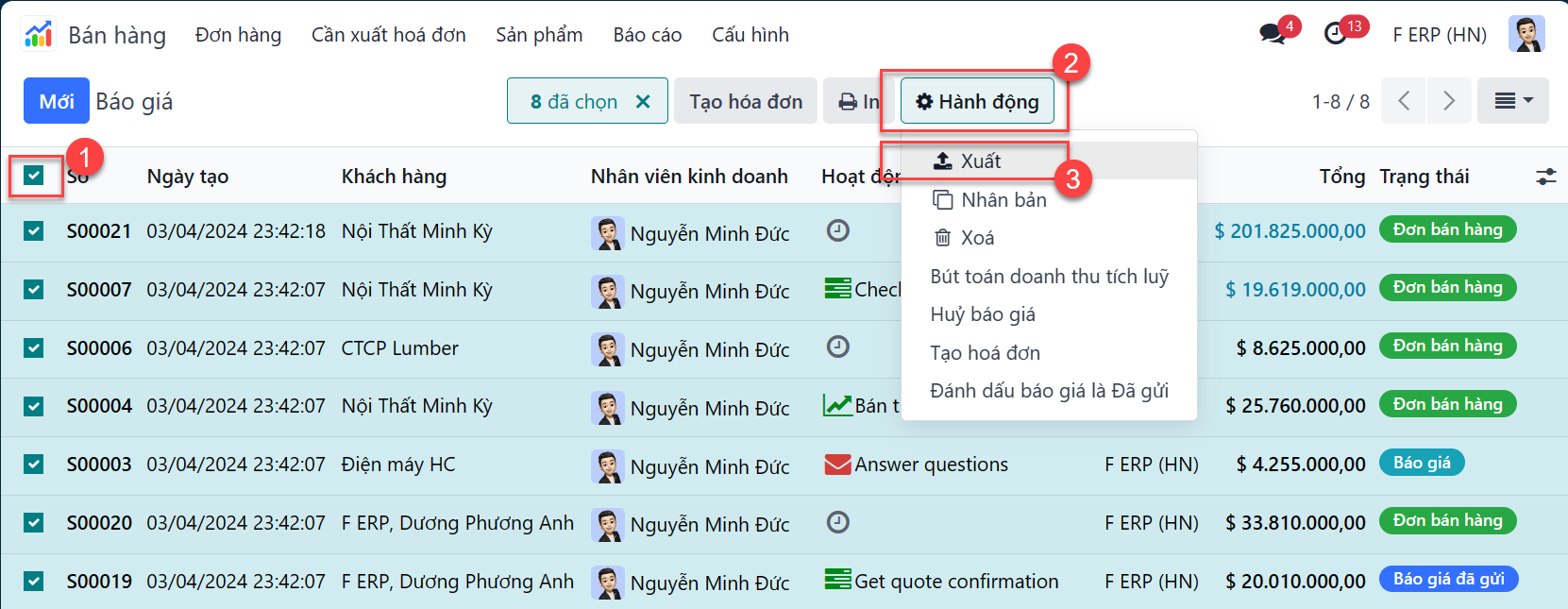The width and height of the screenshot is (1568, 609).
Task: Click the 1-8 / 8 pager counter
Action: (1340, 101)
